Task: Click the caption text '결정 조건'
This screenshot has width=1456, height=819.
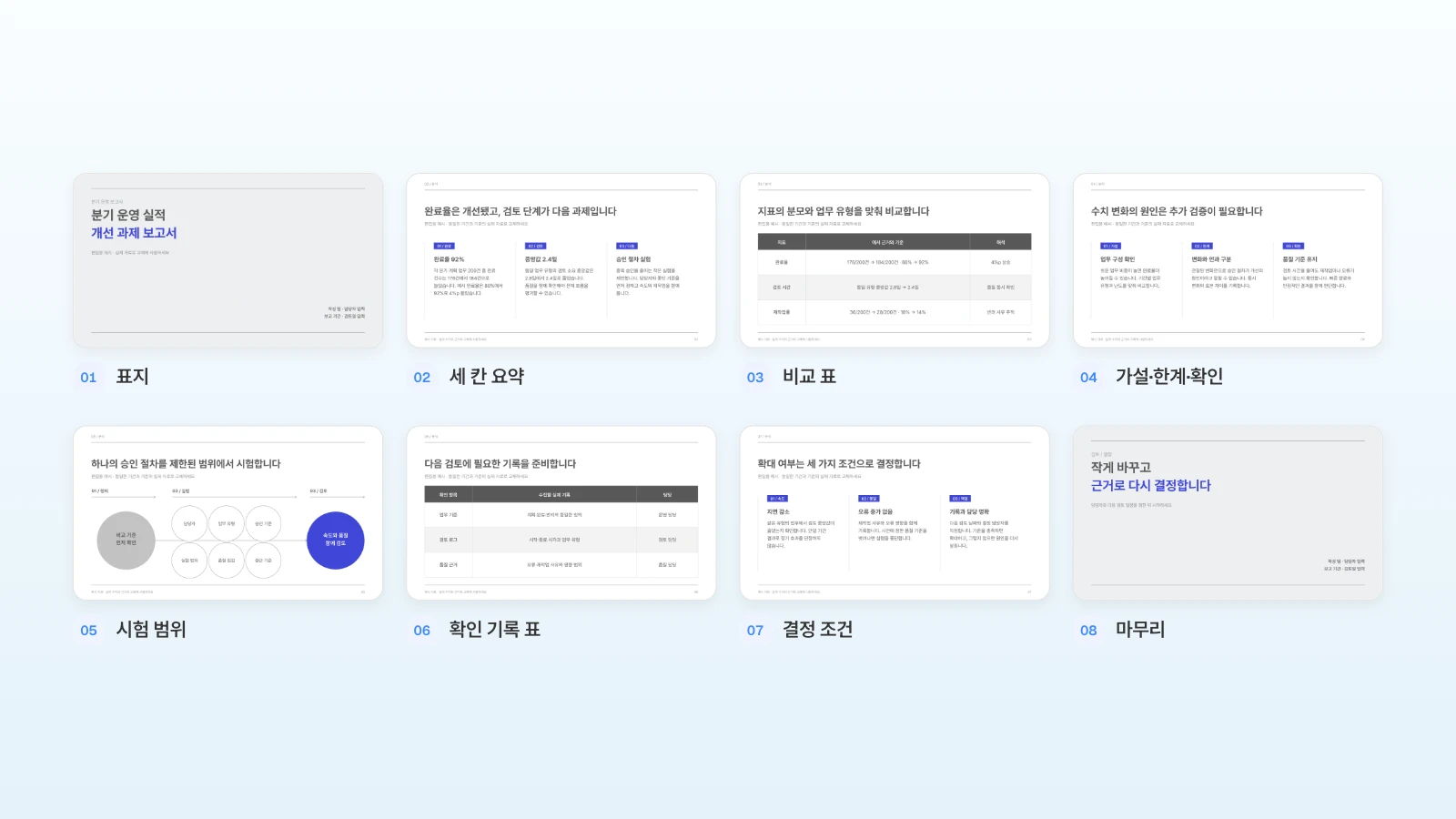Action: (817, 630)
